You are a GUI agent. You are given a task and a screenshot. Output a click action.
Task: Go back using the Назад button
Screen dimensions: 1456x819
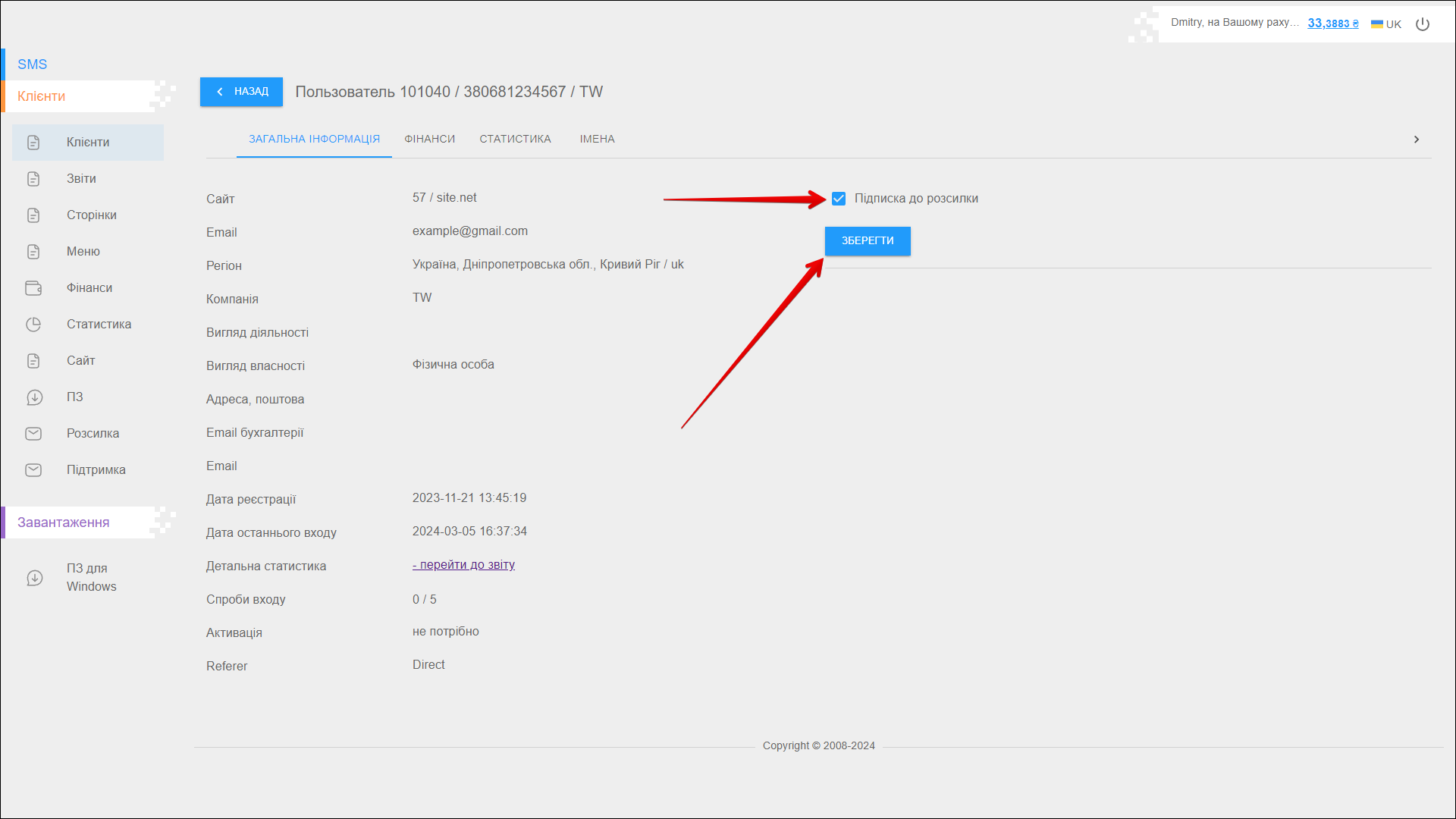(241, 92)
